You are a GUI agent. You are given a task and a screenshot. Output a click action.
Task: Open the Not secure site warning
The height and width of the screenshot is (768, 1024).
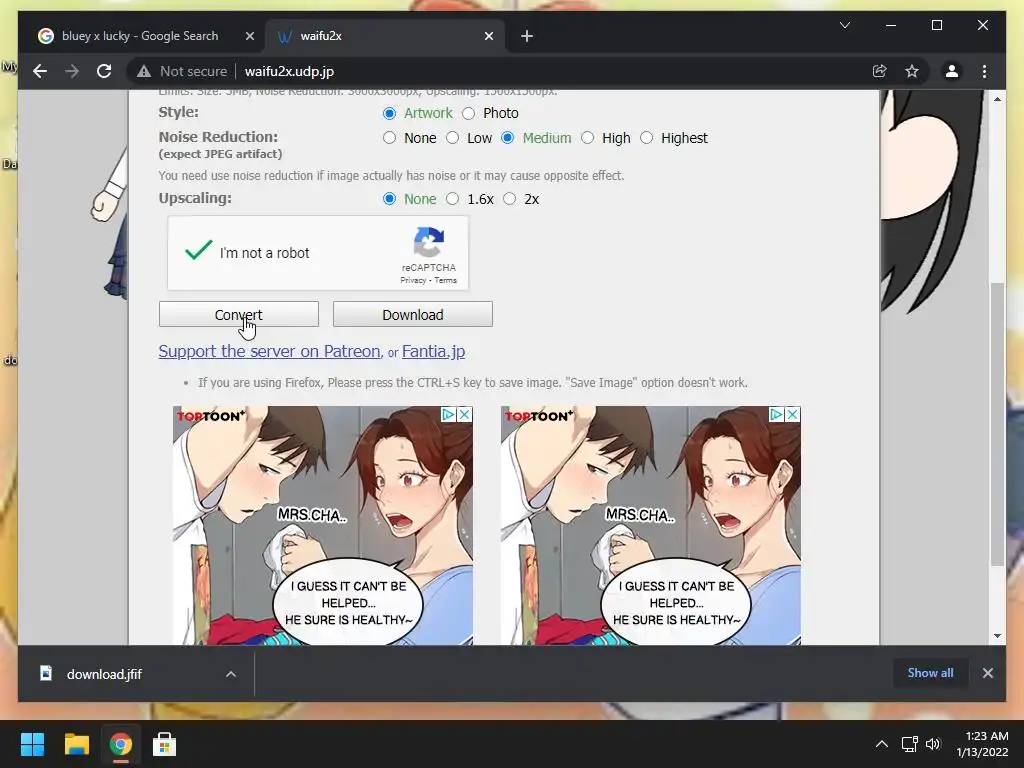[x=182, y=71]
